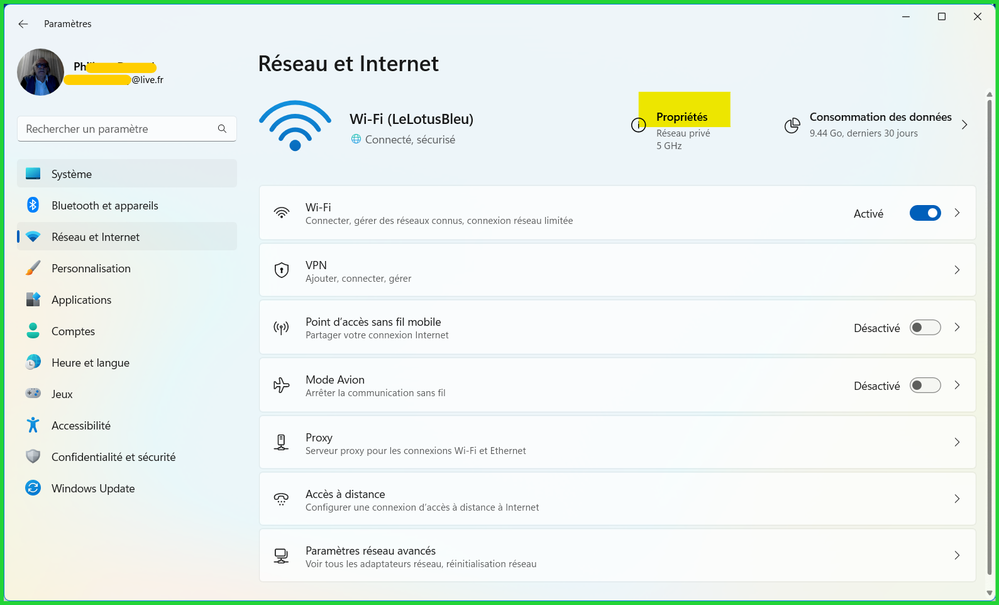Image resolution: width=999 pixels, height=605 pixels.
Task: Open Comptes in the sidebar
Action: click(x=127, y=331)
